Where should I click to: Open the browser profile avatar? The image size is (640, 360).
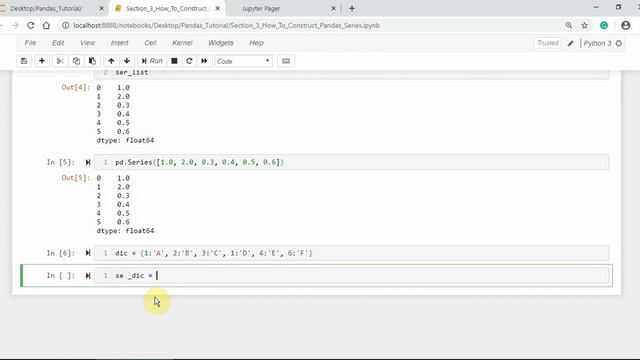(x=625, y=25)
